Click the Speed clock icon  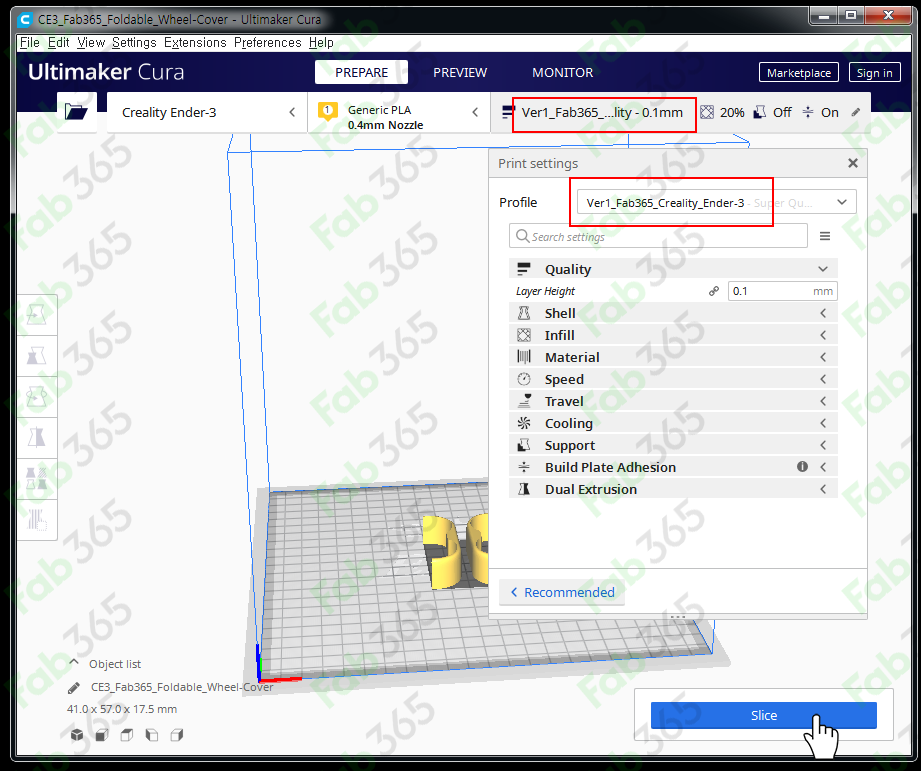(x=524, y=379)
